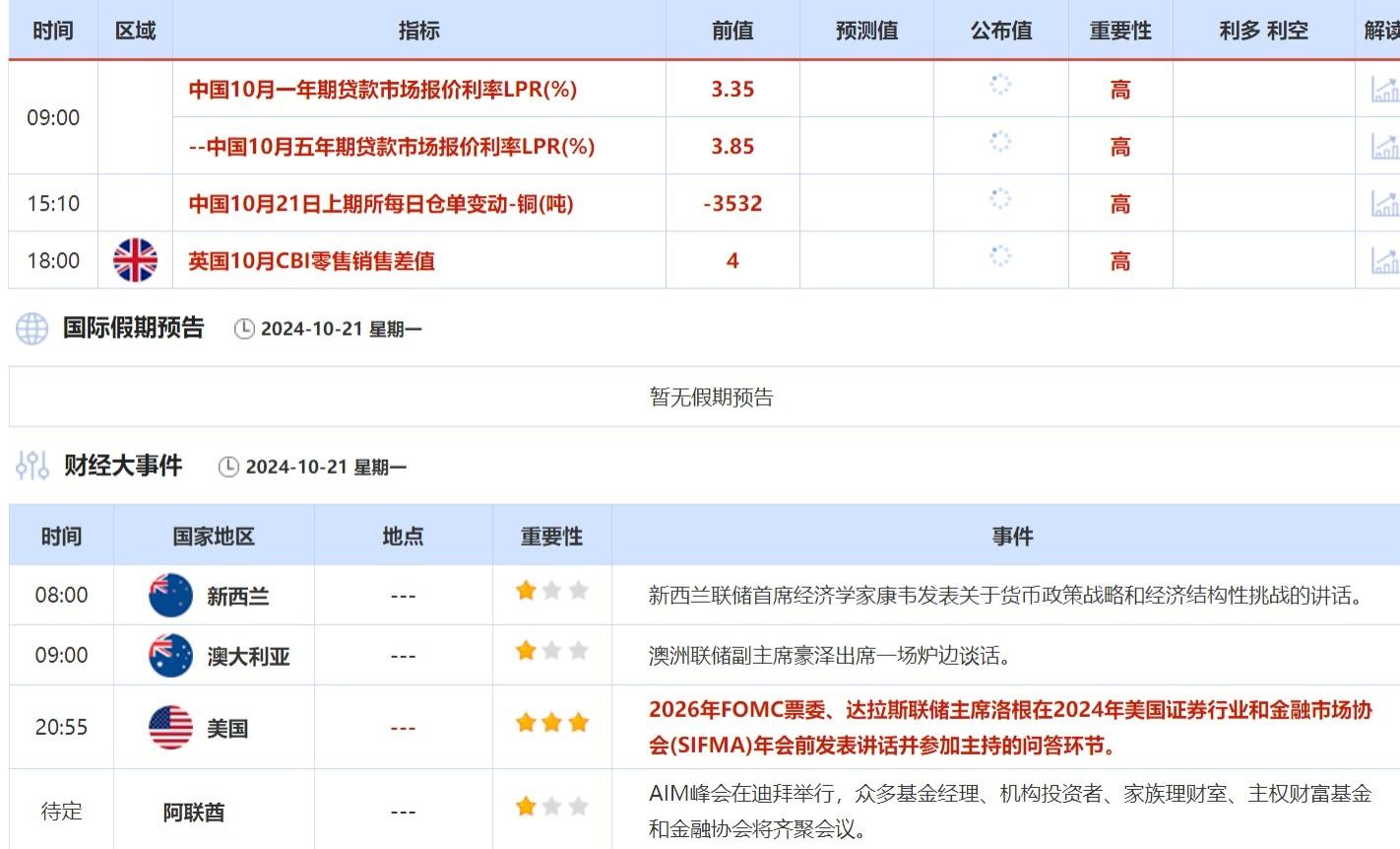The width and height of the screenshot is (1400, 849).
Task: Click the clock icon next to 国际假期预告 date
Action: tap(244, 329)
